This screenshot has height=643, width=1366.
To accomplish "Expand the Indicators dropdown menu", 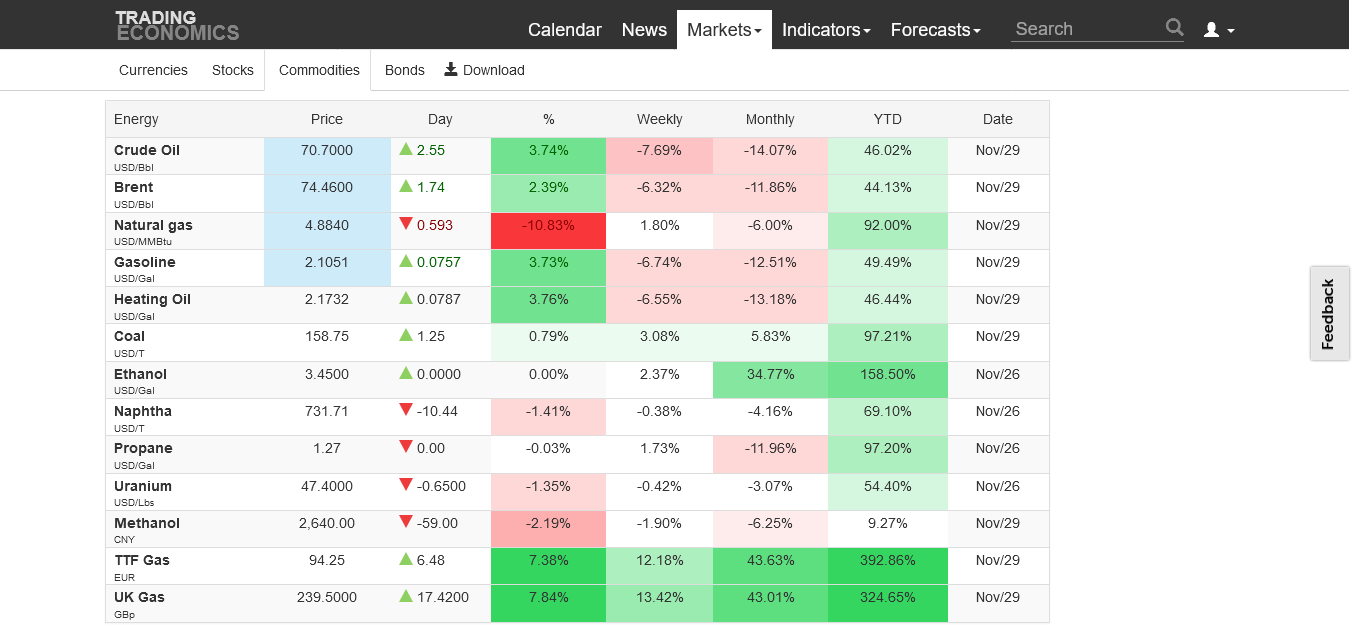I will 826,30.
